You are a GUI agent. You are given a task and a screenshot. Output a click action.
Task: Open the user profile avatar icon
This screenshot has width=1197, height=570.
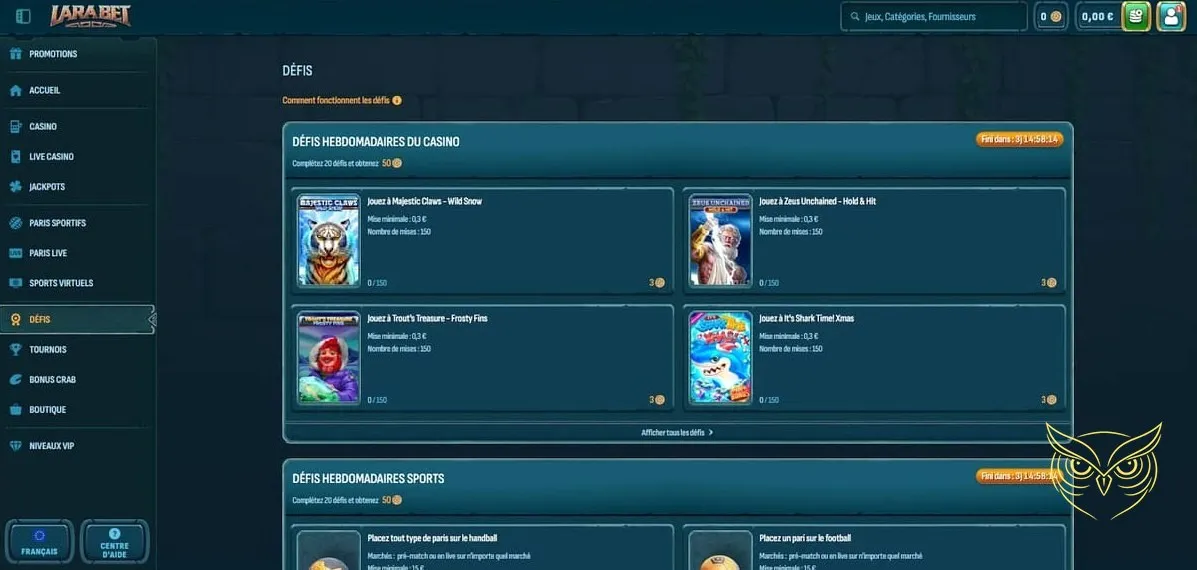[1170, 16]
